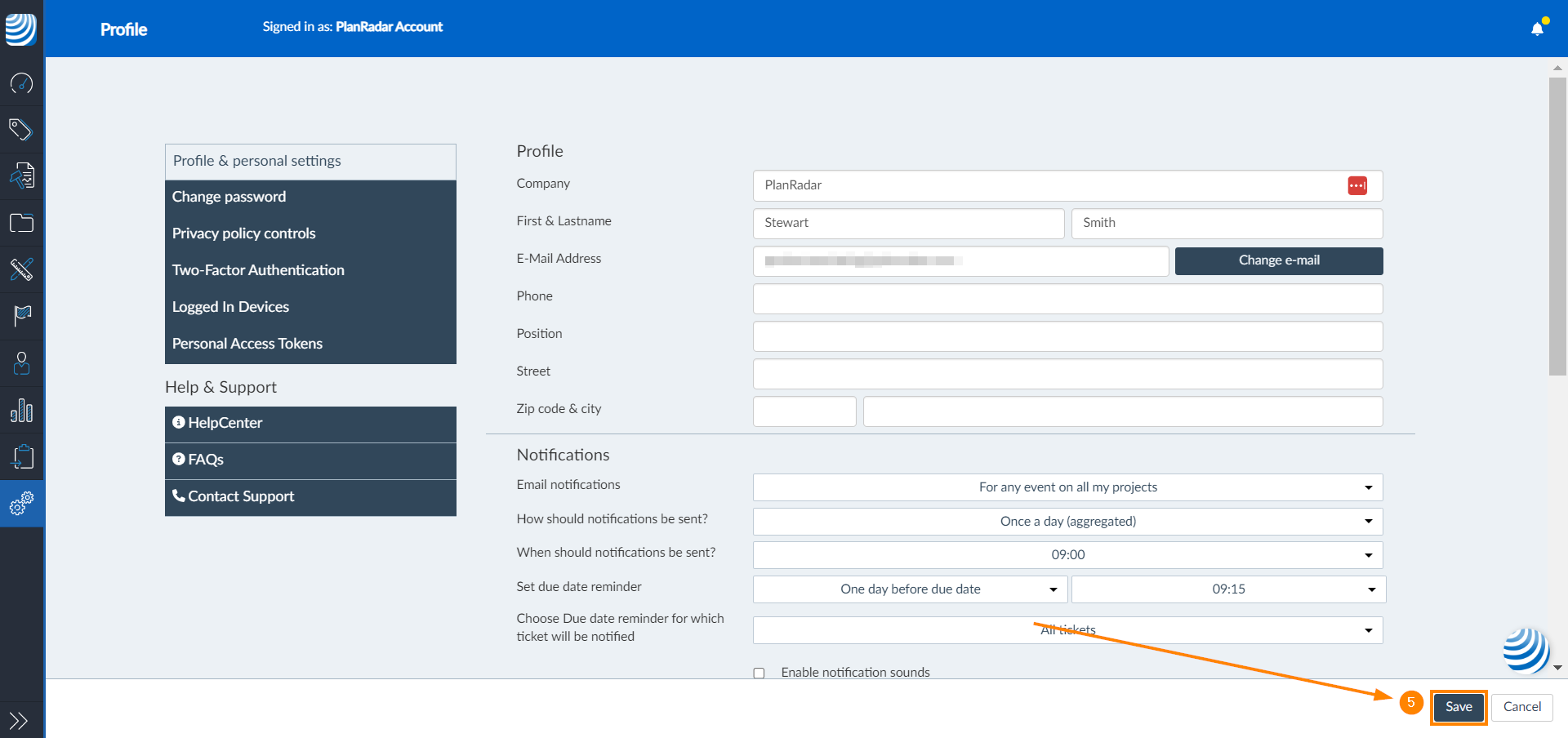Screen dimensions: 1568x738
Task: Click the Change e-mail button
Action: click(x=1278, y=260)
